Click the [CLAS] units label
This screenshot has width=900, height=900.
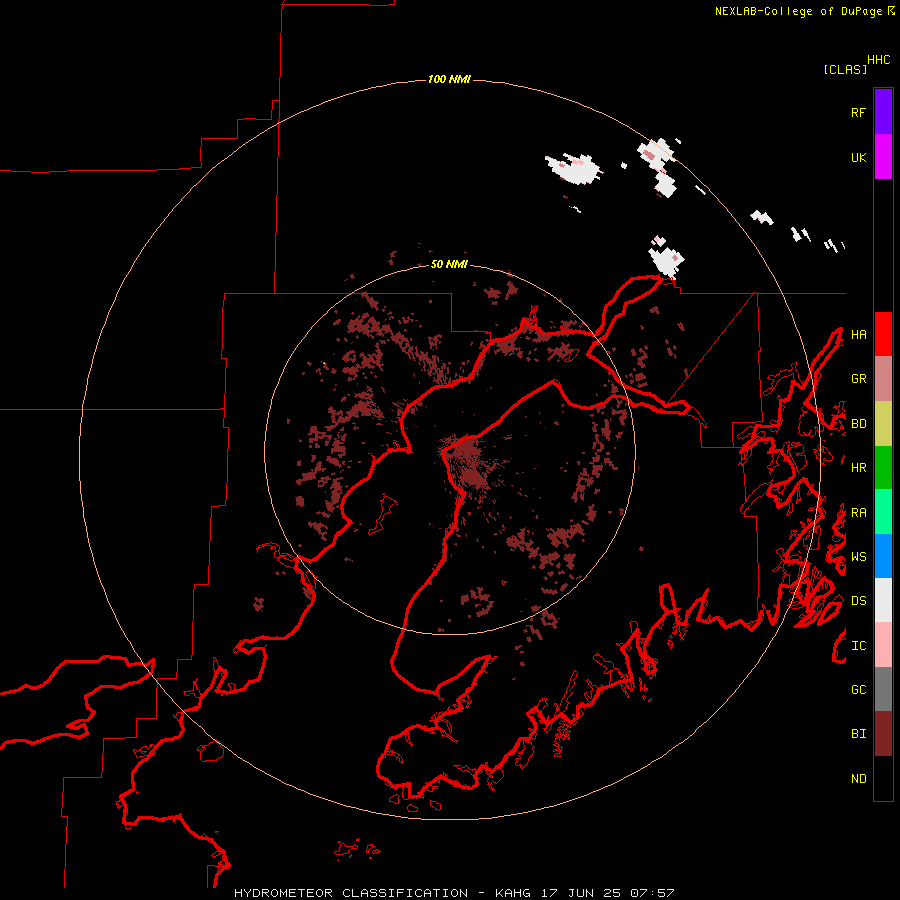(845, 69)
